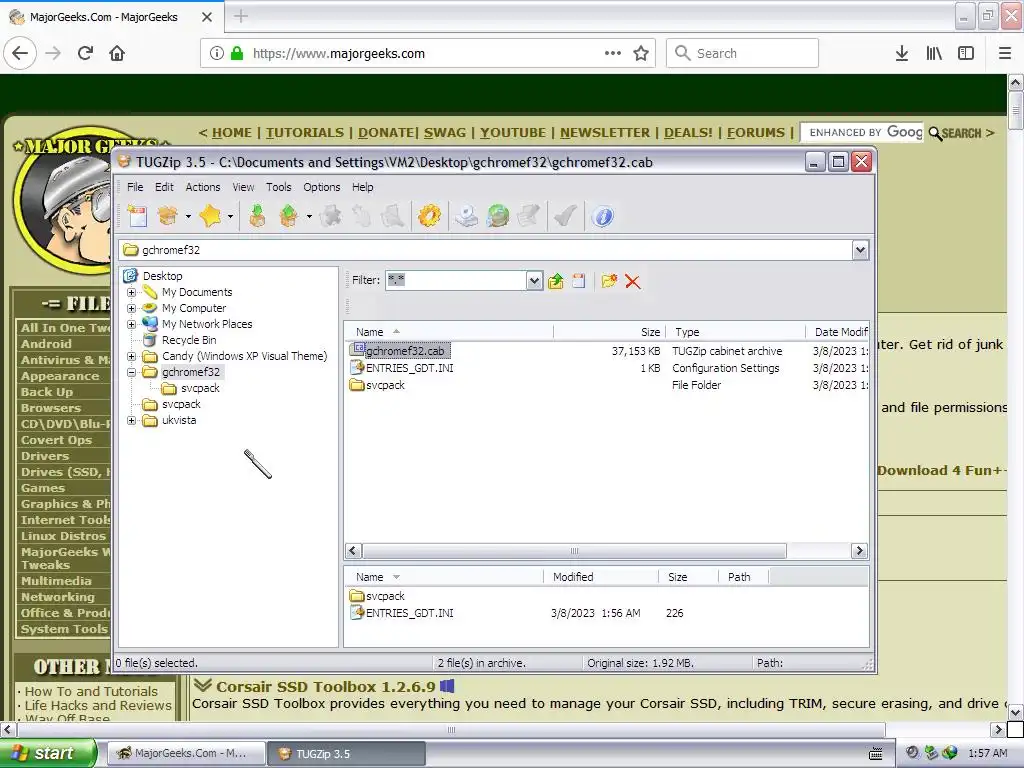Sort file list by Type column

click(735, 332)
